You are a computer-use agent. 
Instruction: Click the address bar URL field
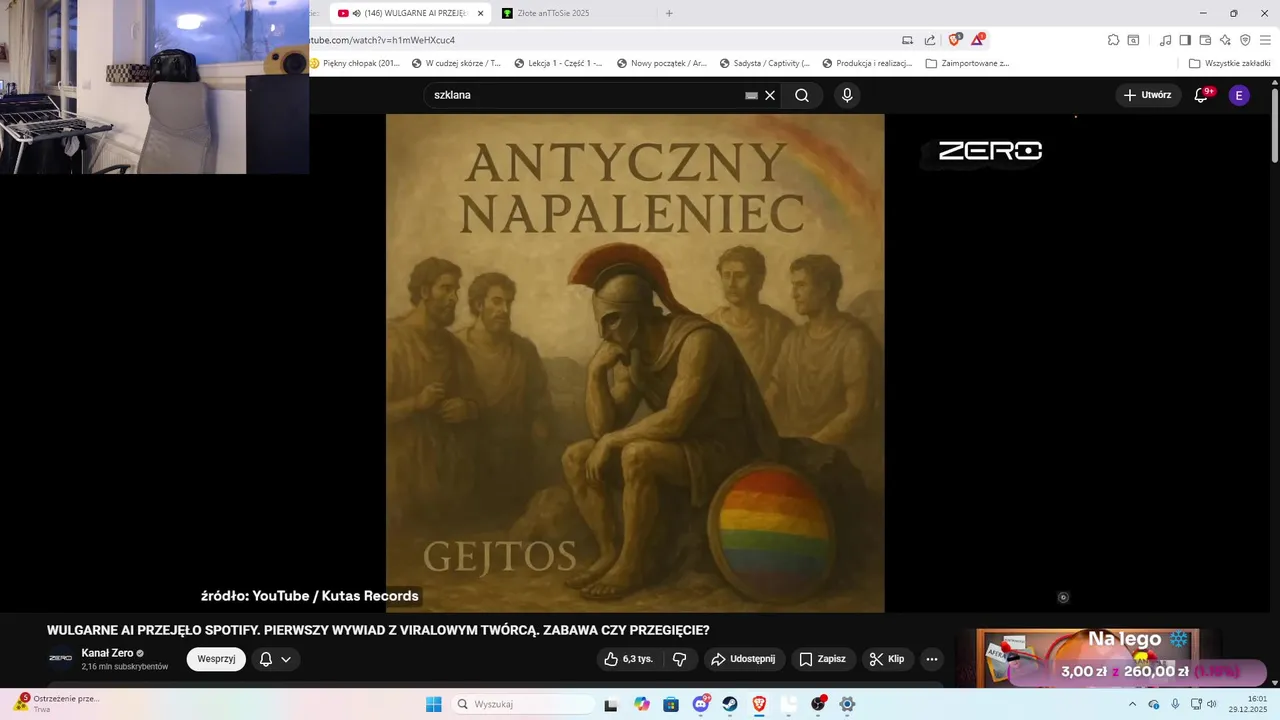click(x=600, y=40)
